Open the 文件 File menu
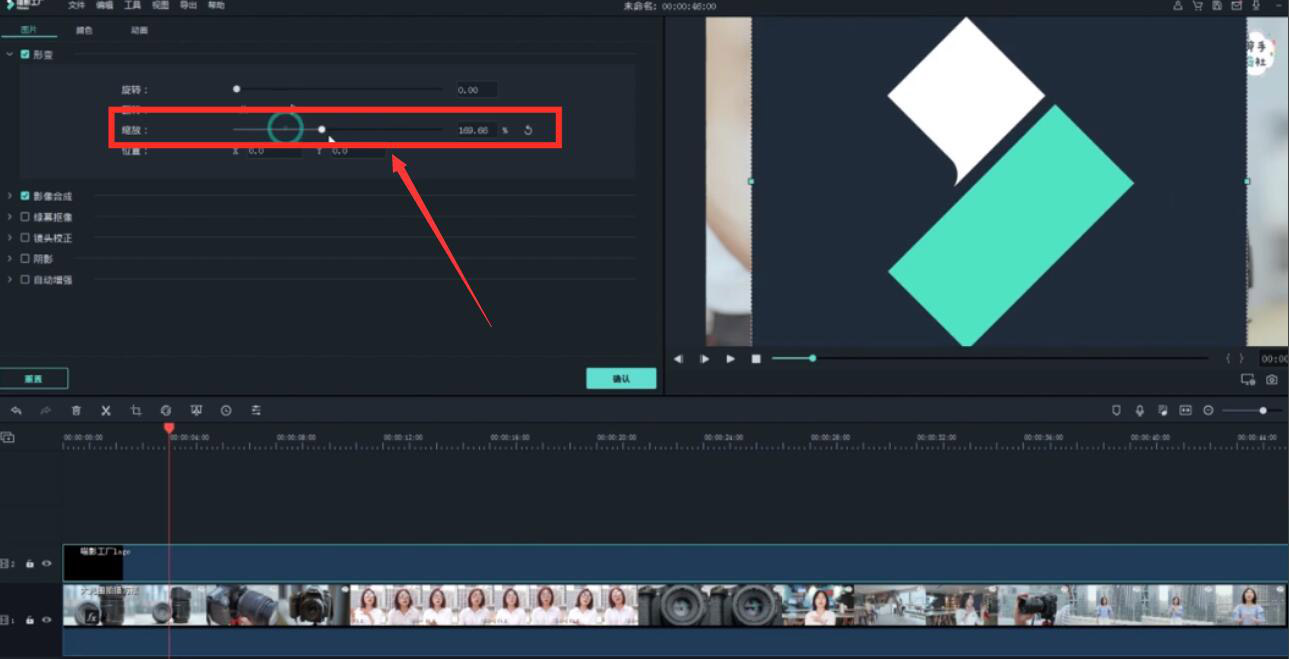Image resolution: width=1289 pixels, height=659 pixels. [x=76, y=6]
